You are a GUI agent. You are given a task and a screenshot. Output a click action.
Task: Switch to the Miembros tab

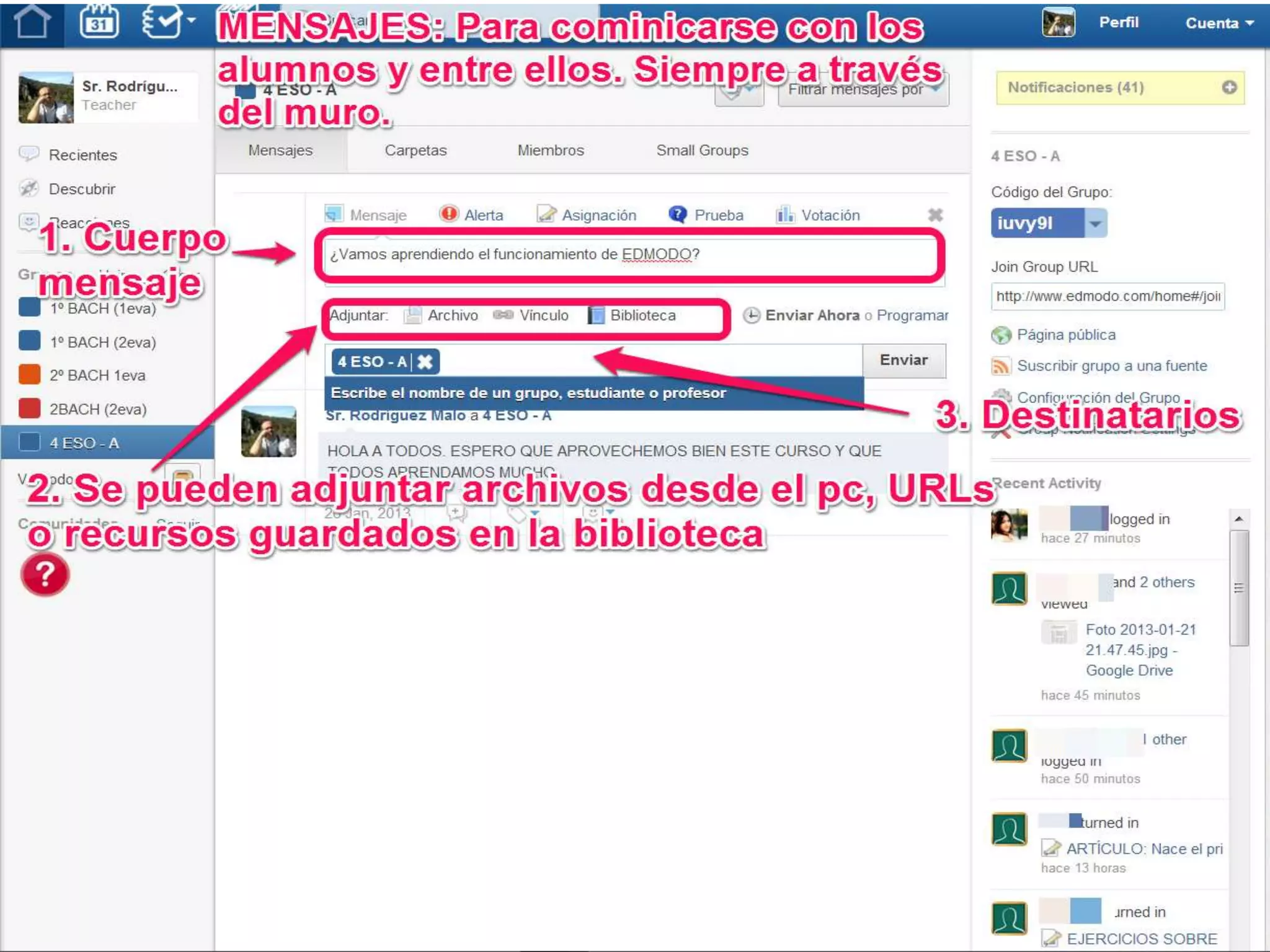(551, 151)
